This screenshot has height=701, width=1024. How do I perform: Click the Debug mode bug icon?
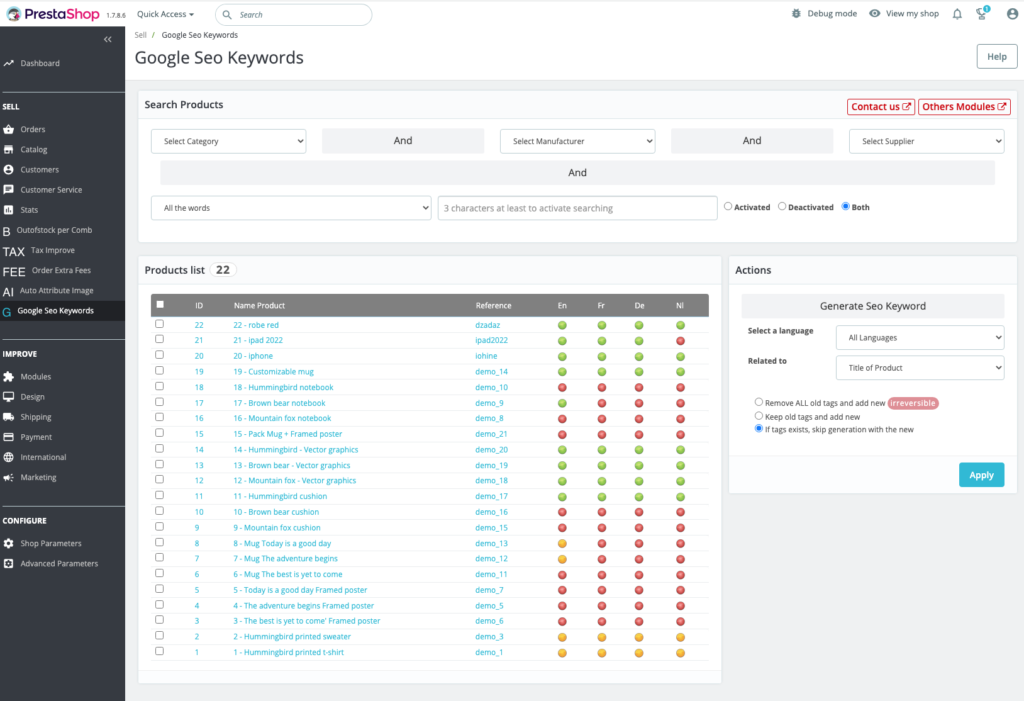pyautogui.click(x=796, y=14)
